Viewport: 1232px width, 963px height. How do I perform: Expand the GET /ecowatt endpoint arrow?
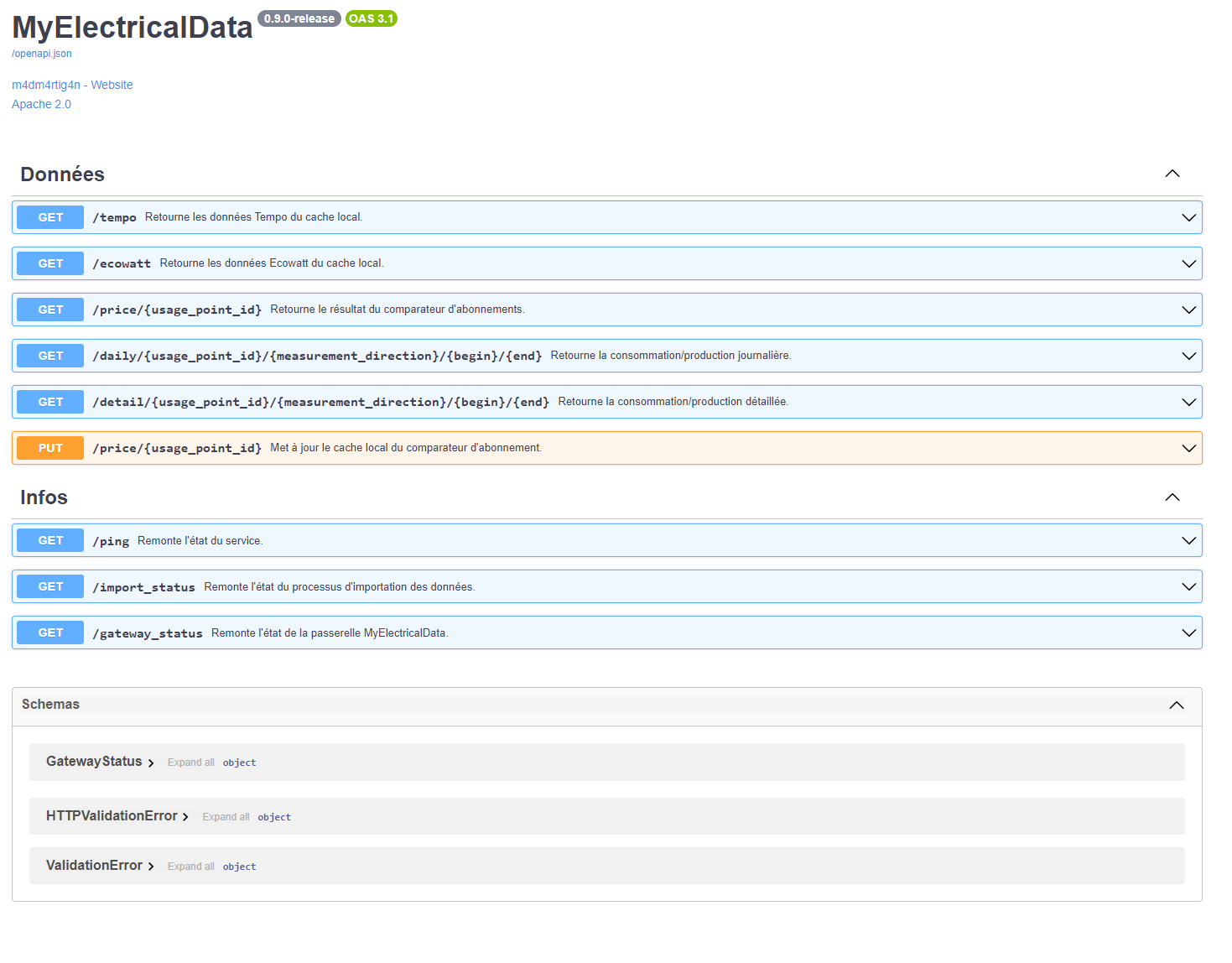point(1188,263)
